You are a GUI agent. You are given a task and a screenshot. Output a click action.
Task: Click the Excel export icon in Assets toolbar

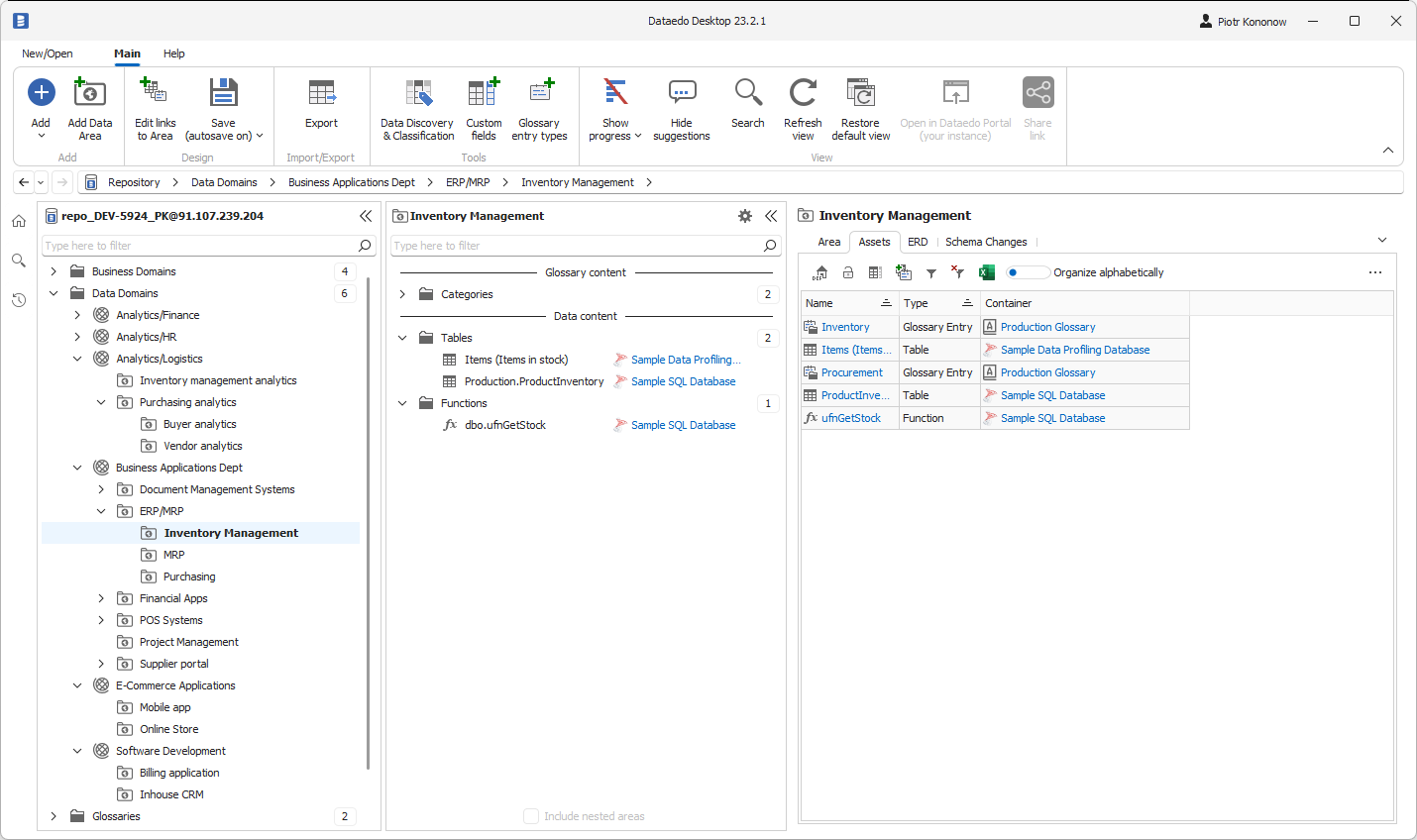pos(987,272)
